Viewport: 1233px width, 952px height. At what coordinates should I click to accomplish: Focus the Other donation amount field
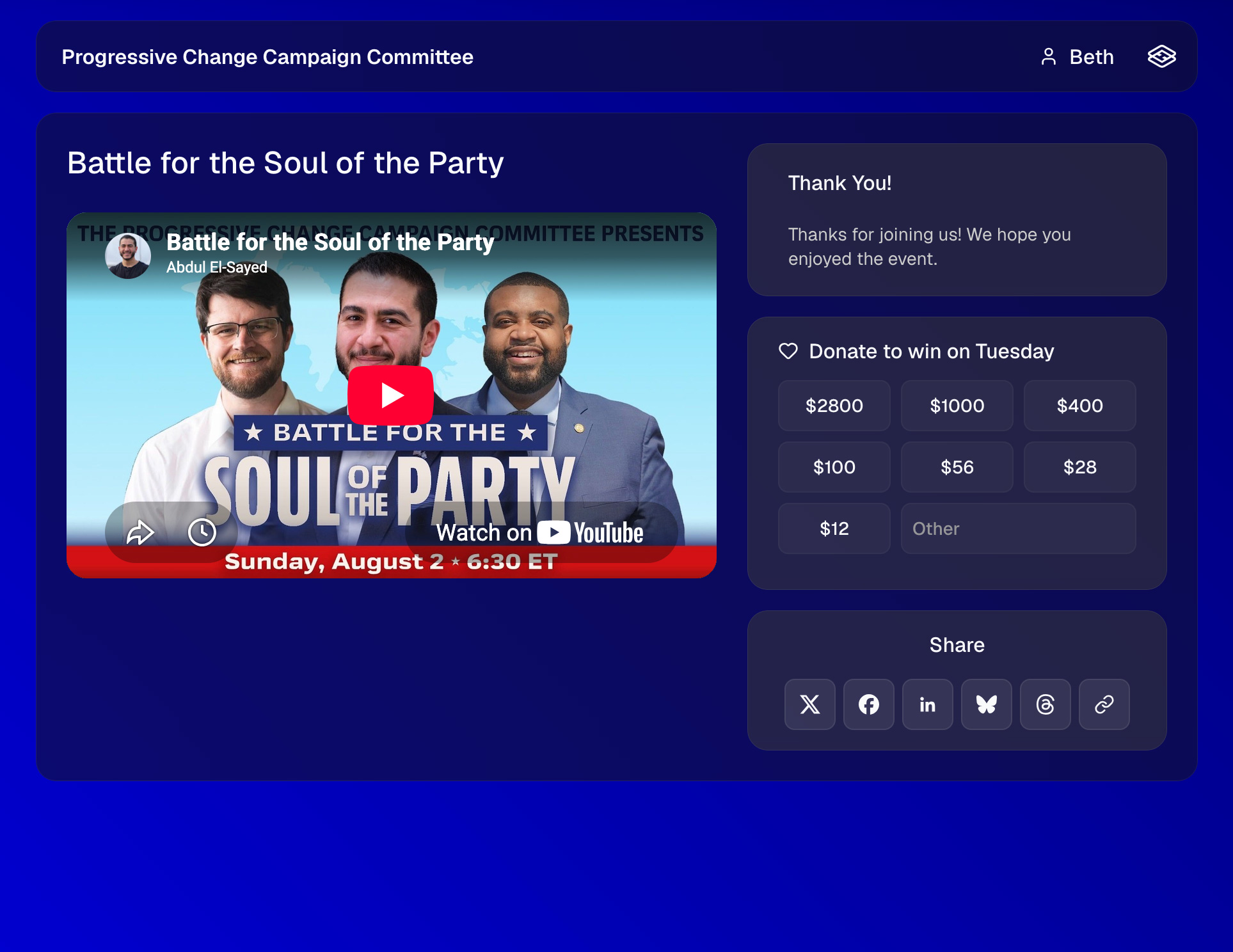click(x=1018, y=528)
